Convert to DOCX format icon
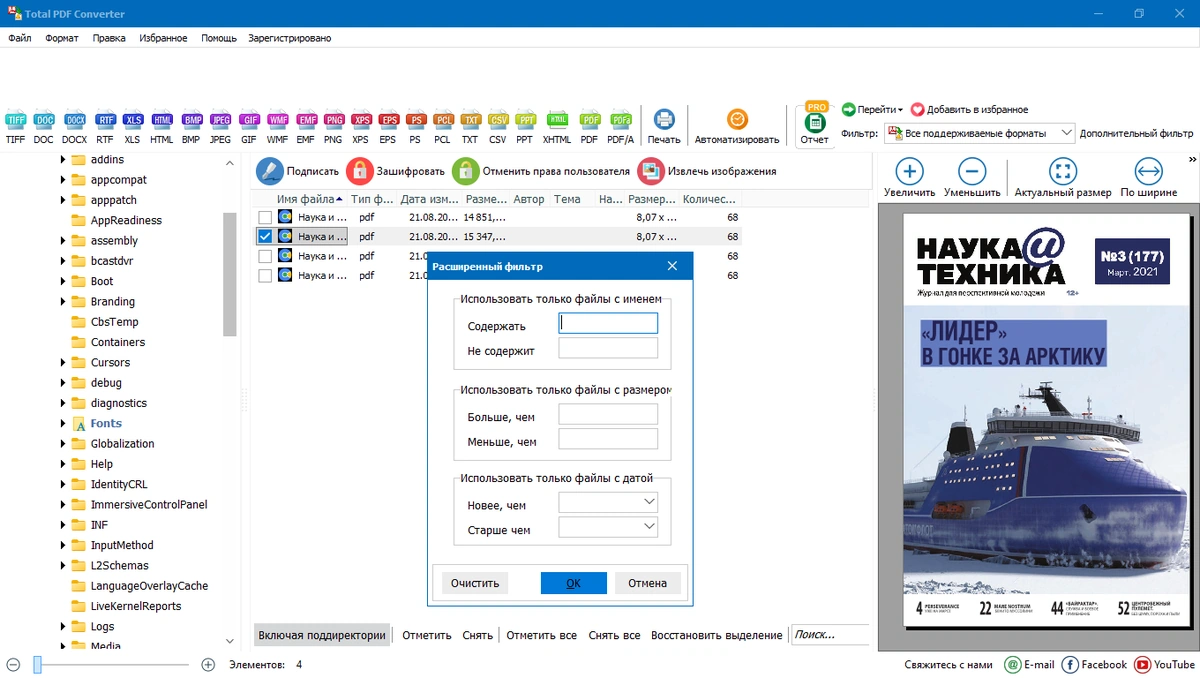This screenshot has height=678, width=1200. pos(75,120)
